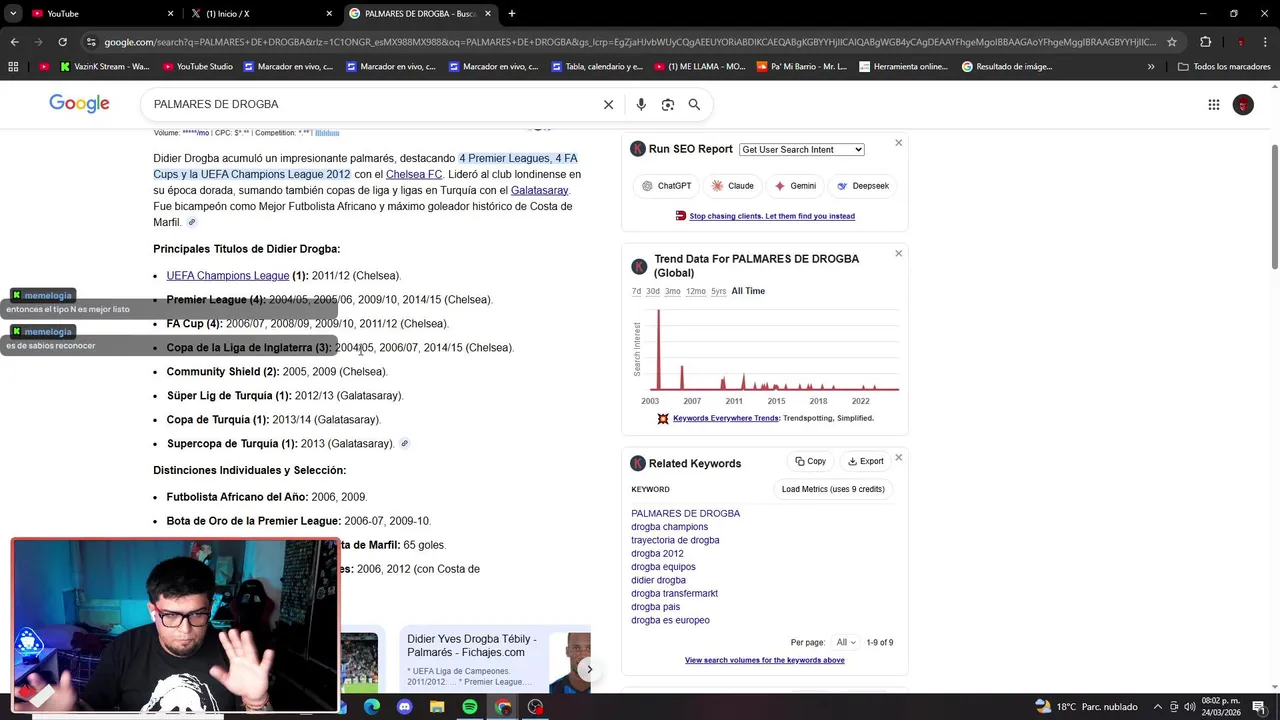Image resolution: width=1280 pixels, height=720 pixels.
Task: Clear the search box with the X
Action: pos(608,104)
